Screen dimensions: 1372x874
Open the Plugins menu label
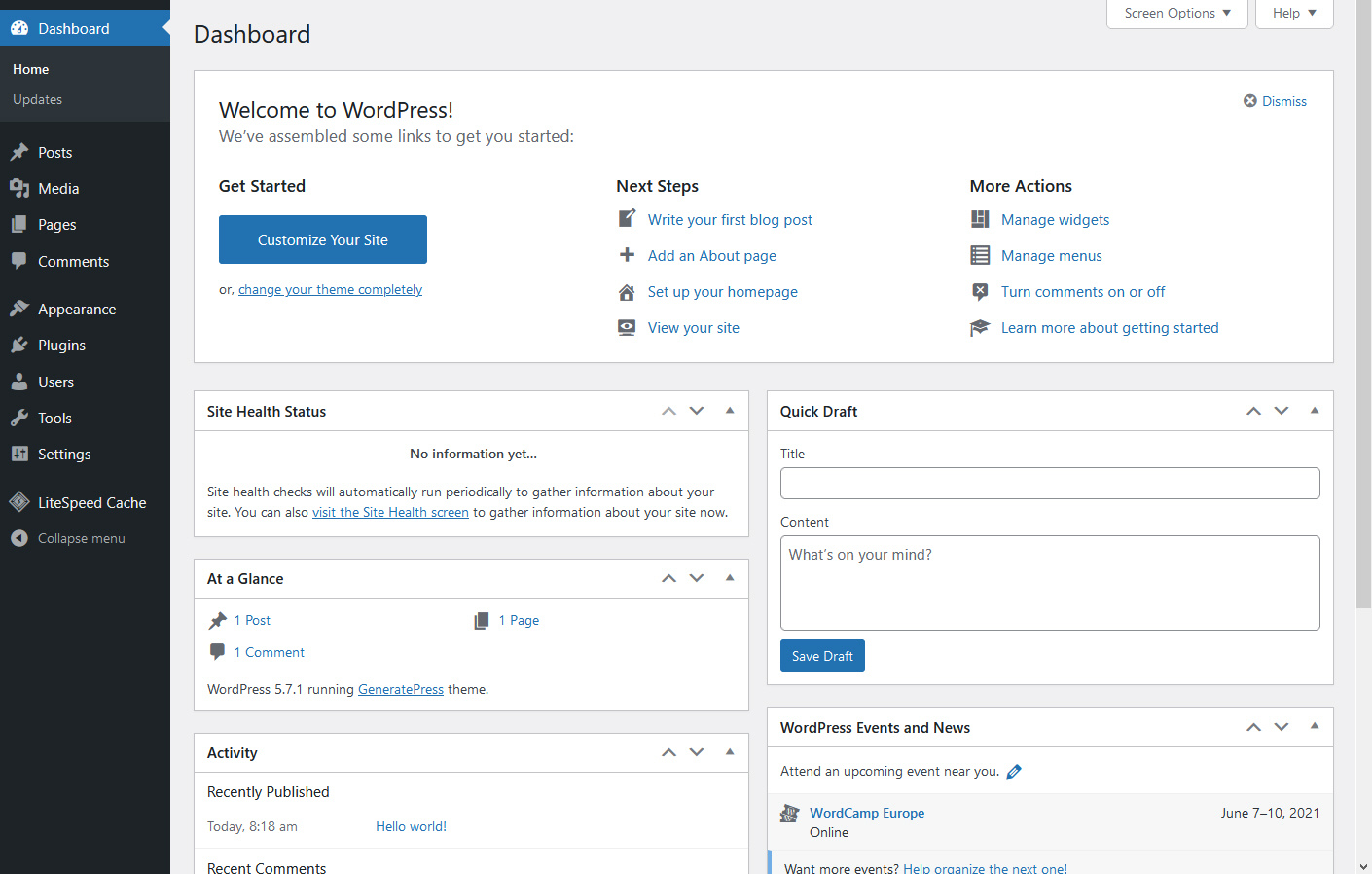coord(61,346)
